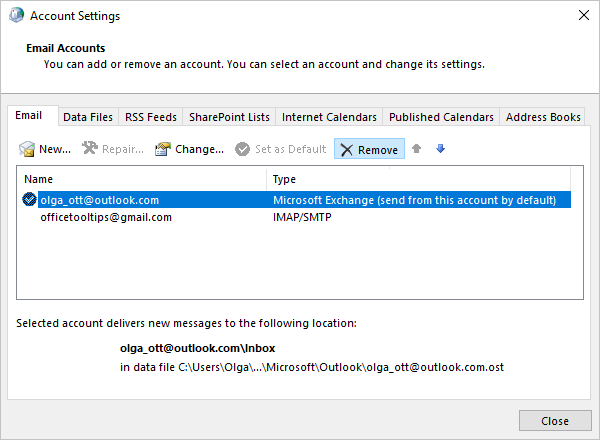
Task: Click the Microsoft Exchange type cell
Action: (414, 200)
